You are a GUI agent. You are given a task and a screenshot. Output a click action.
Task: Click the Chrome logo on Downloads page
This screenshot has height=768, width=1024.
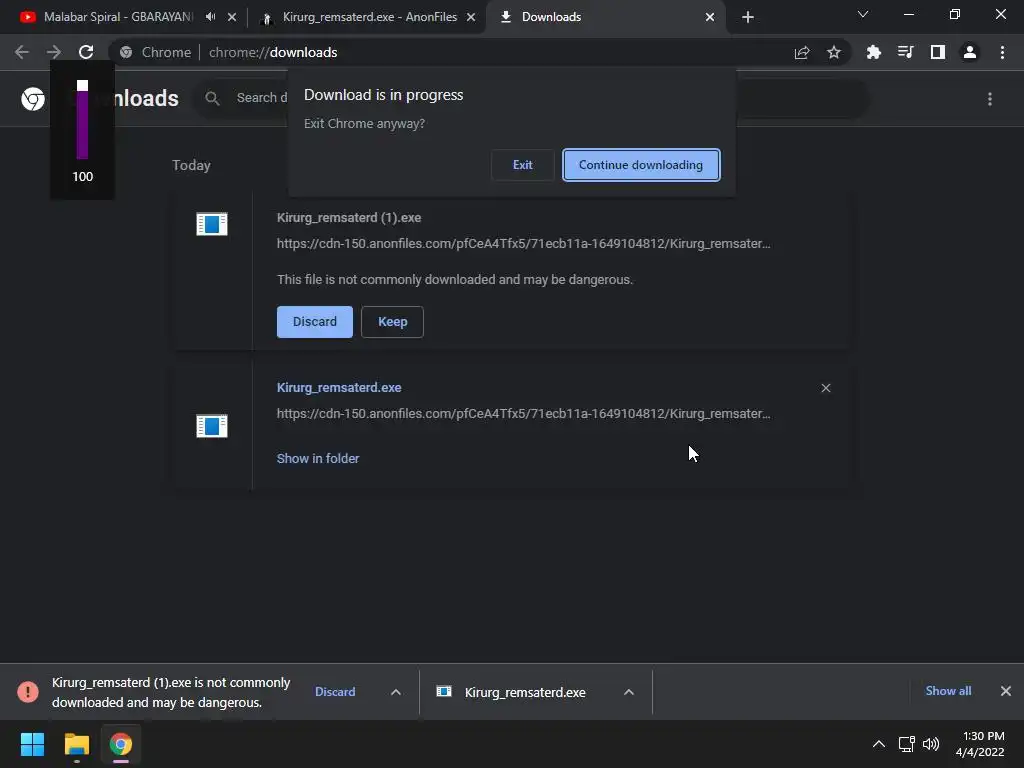pyautogui.click(x=33, y=99)
